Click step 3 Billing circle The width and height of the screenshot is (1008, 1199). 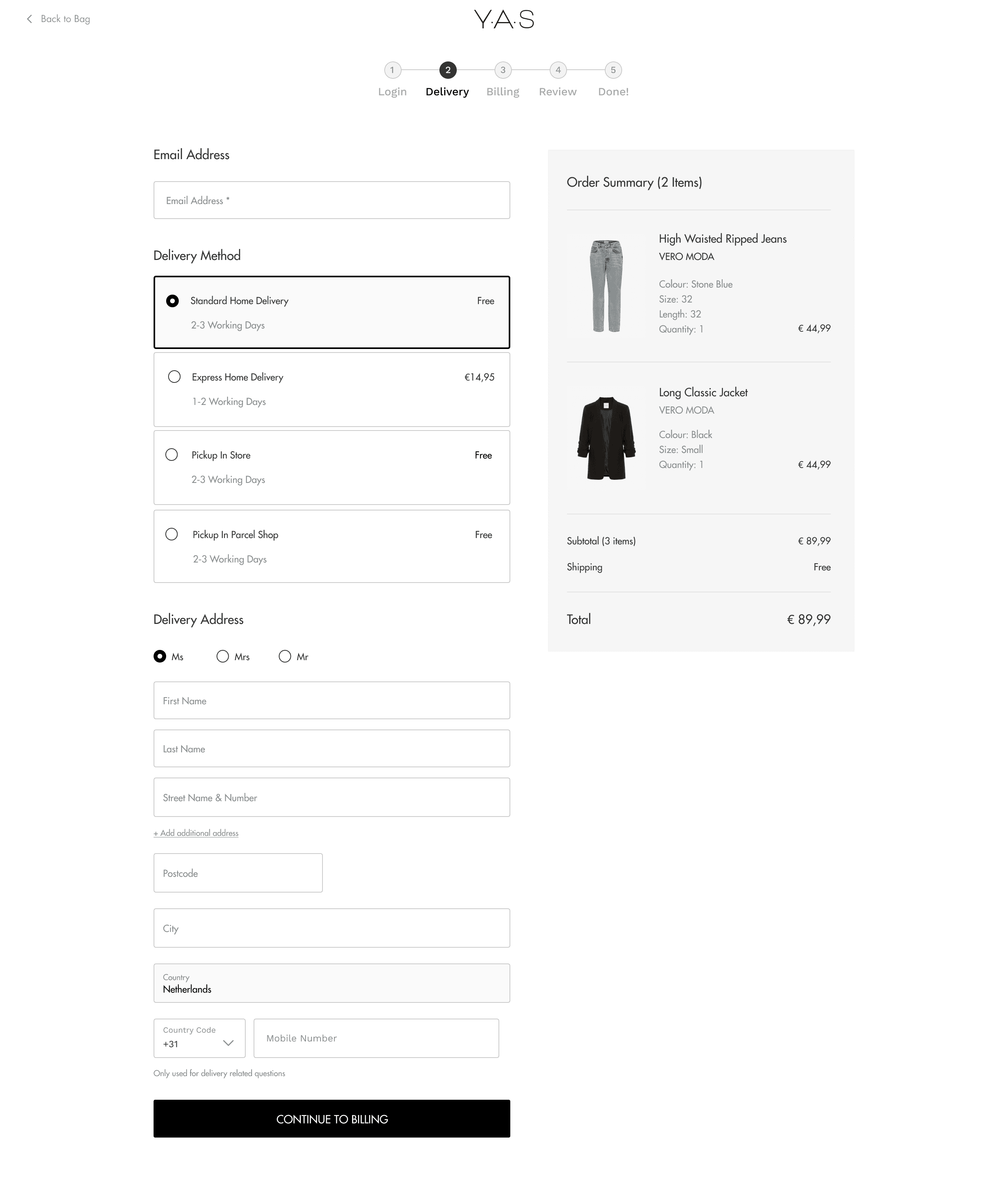click(503, 70)
